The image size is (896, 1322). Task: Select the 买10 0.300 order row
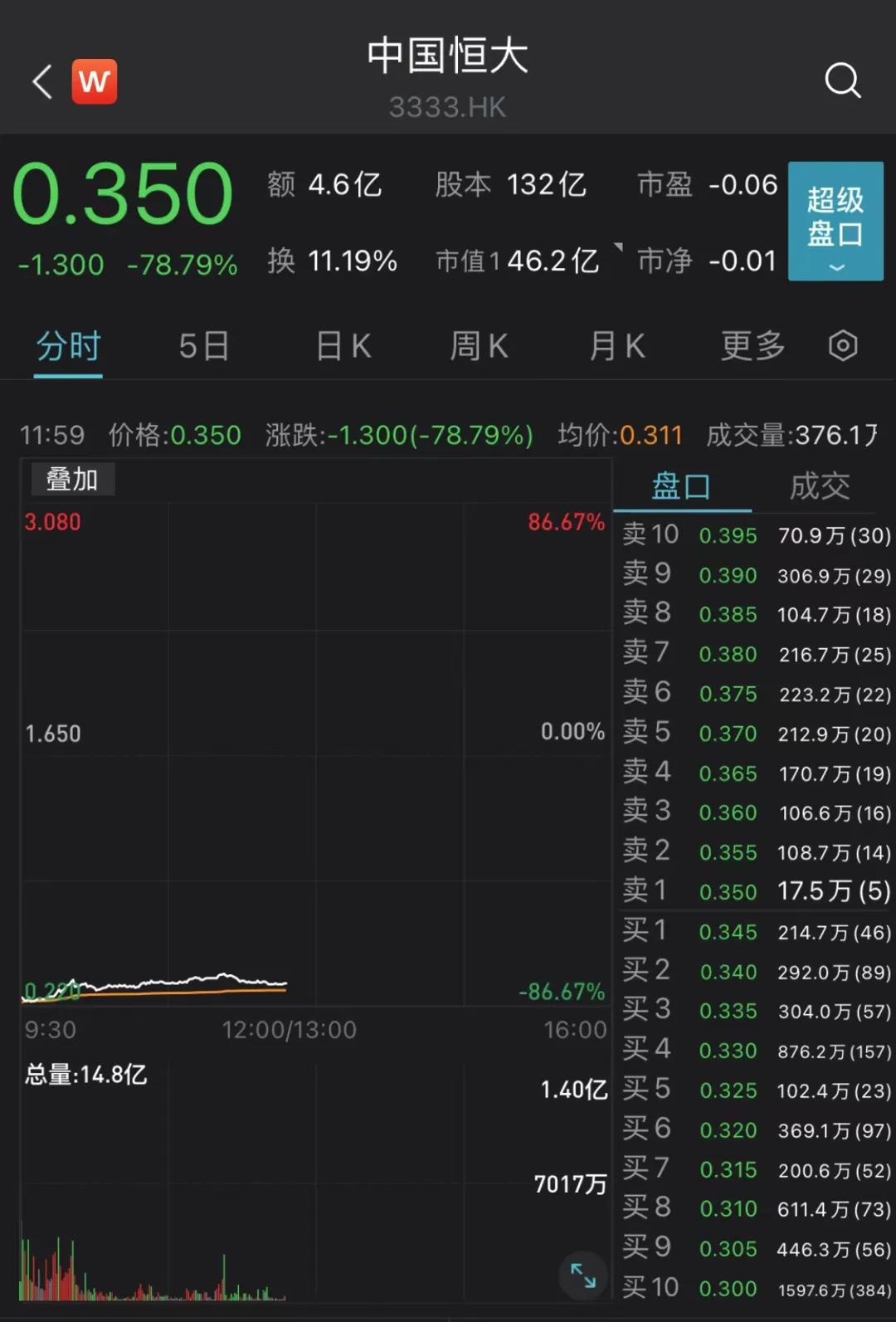point(757,1288)
